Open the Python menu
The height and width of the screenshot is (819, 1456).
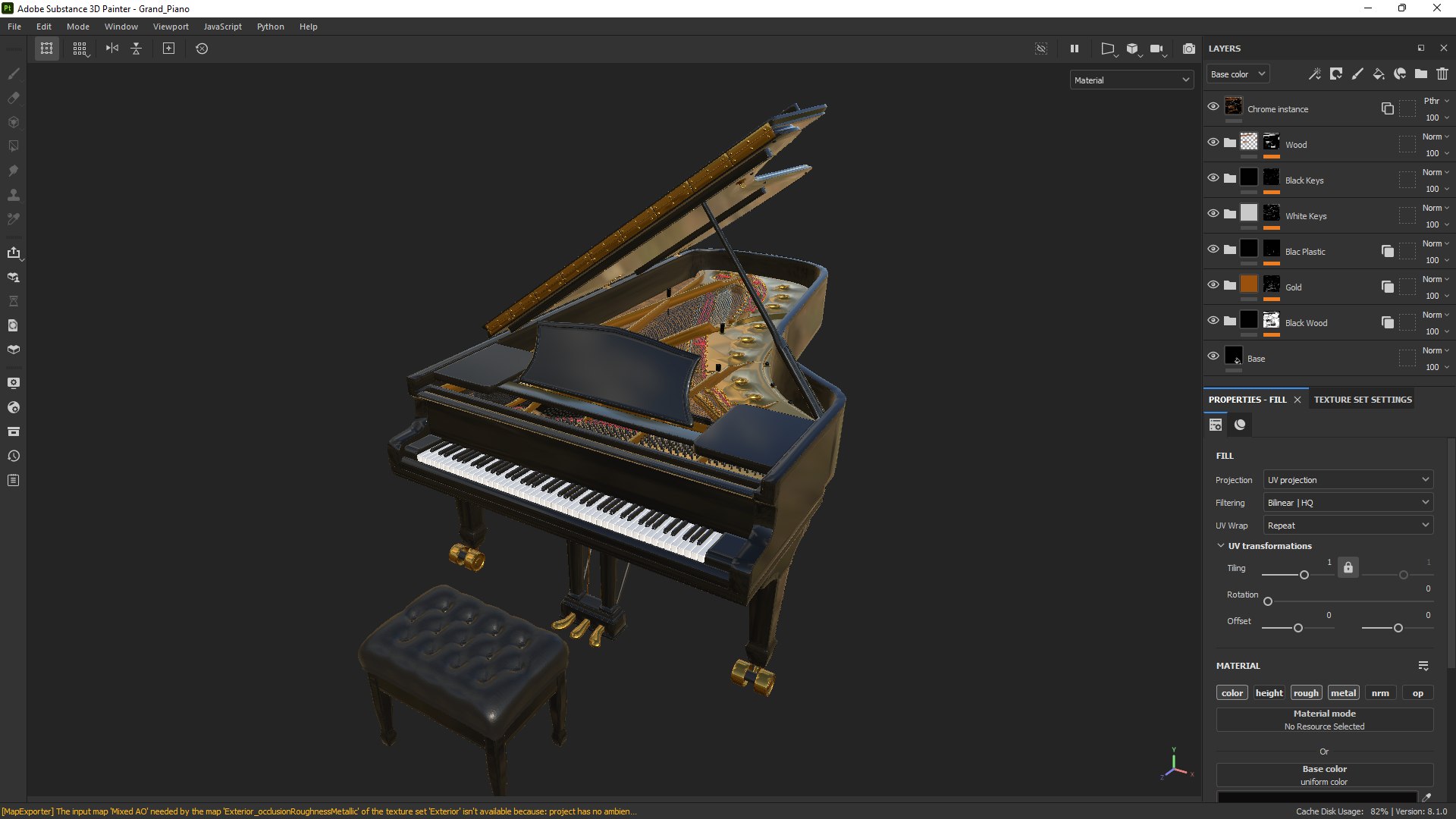pyautogui.click(x=270, y=27)
